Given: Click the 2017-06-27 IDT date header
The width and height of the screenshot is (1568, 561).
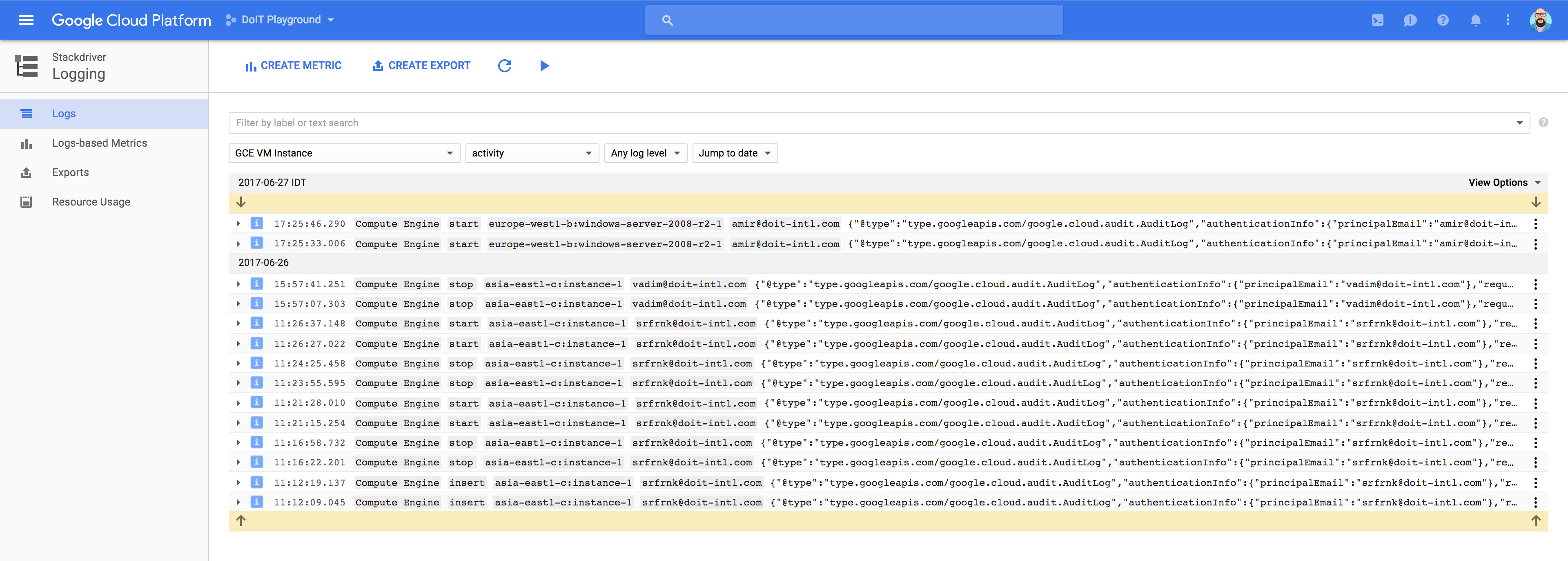Looking at the screenshot, I should pyautogui.click(x=272, y=183).
